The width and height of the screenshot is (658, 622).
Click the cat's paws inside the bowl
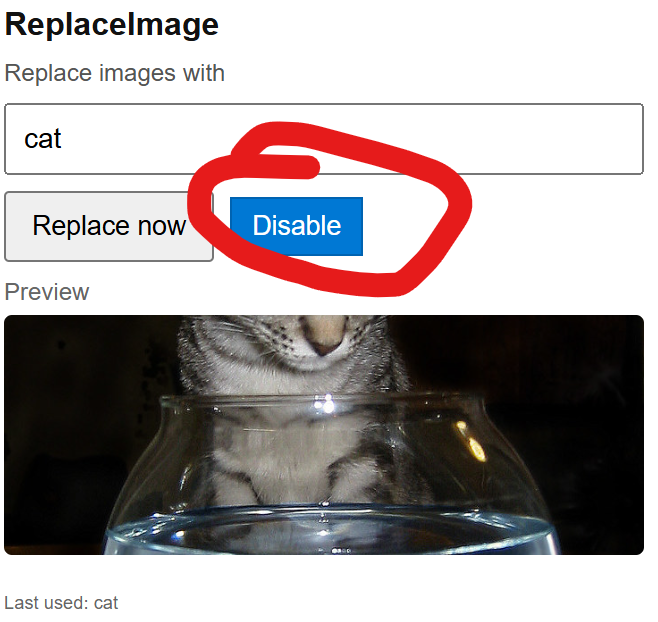294,483
